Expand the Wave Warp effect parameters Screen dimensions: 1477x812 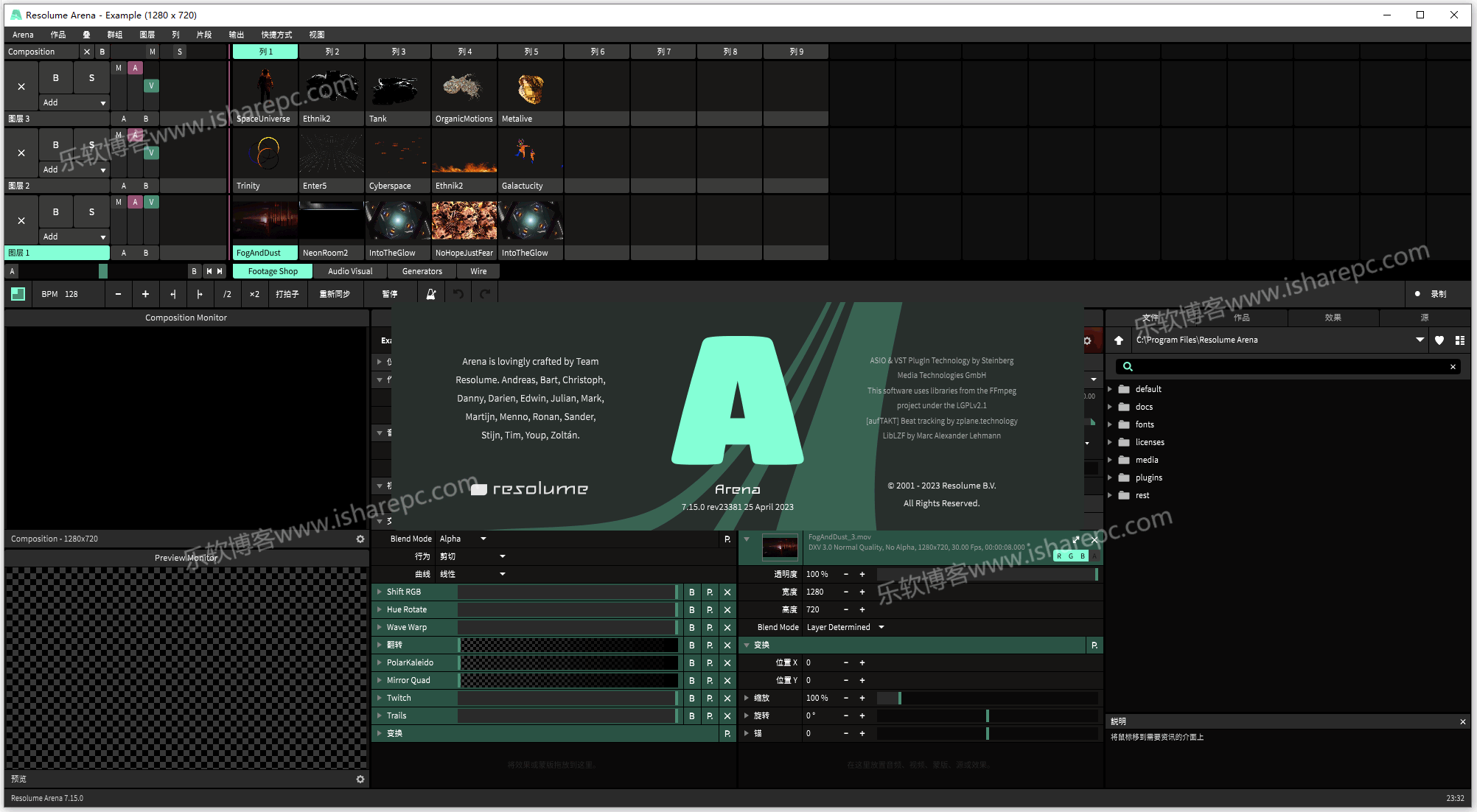coord(379,627)
